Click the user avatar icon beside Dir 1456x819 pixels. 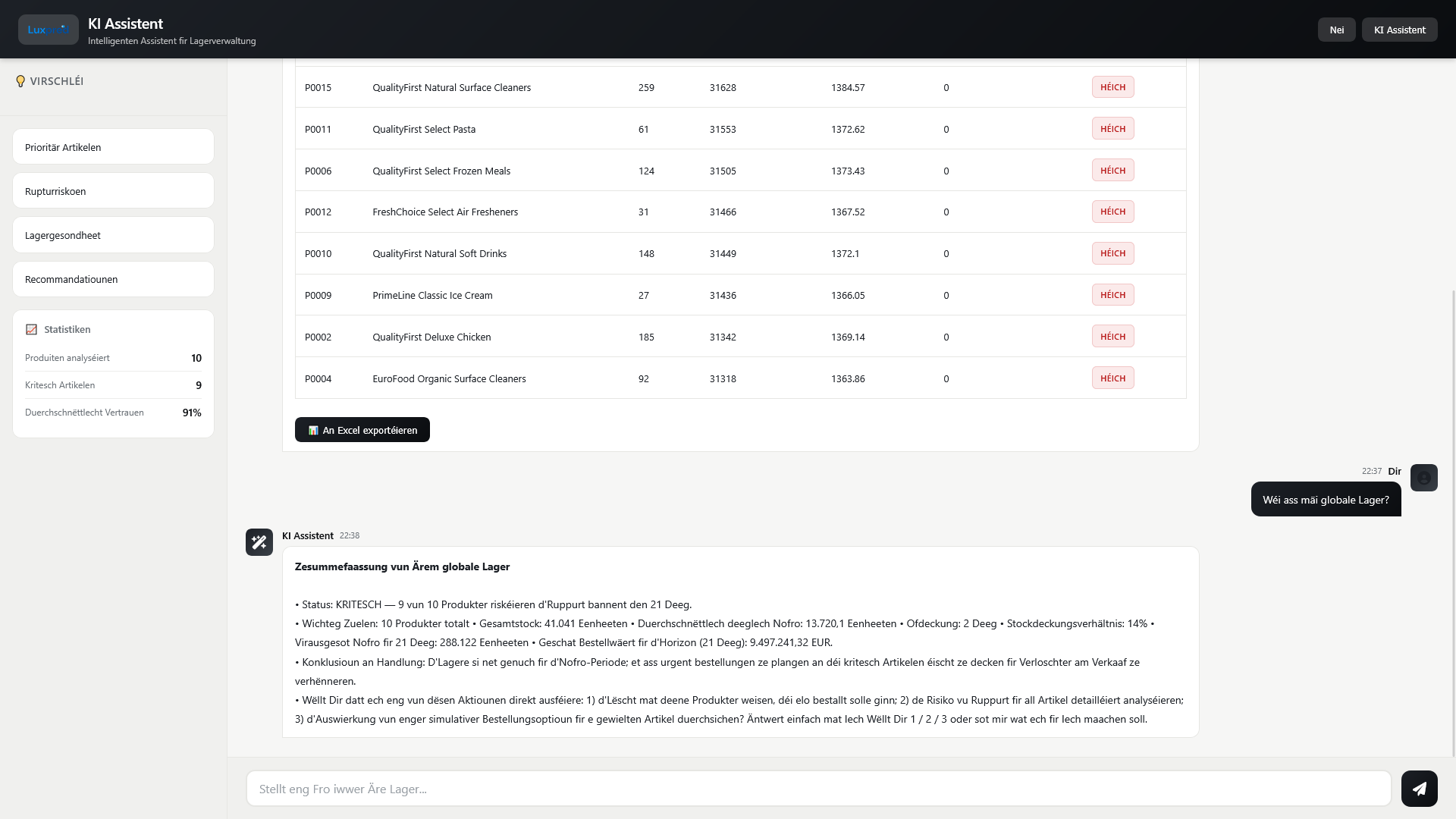(1423, 478)
